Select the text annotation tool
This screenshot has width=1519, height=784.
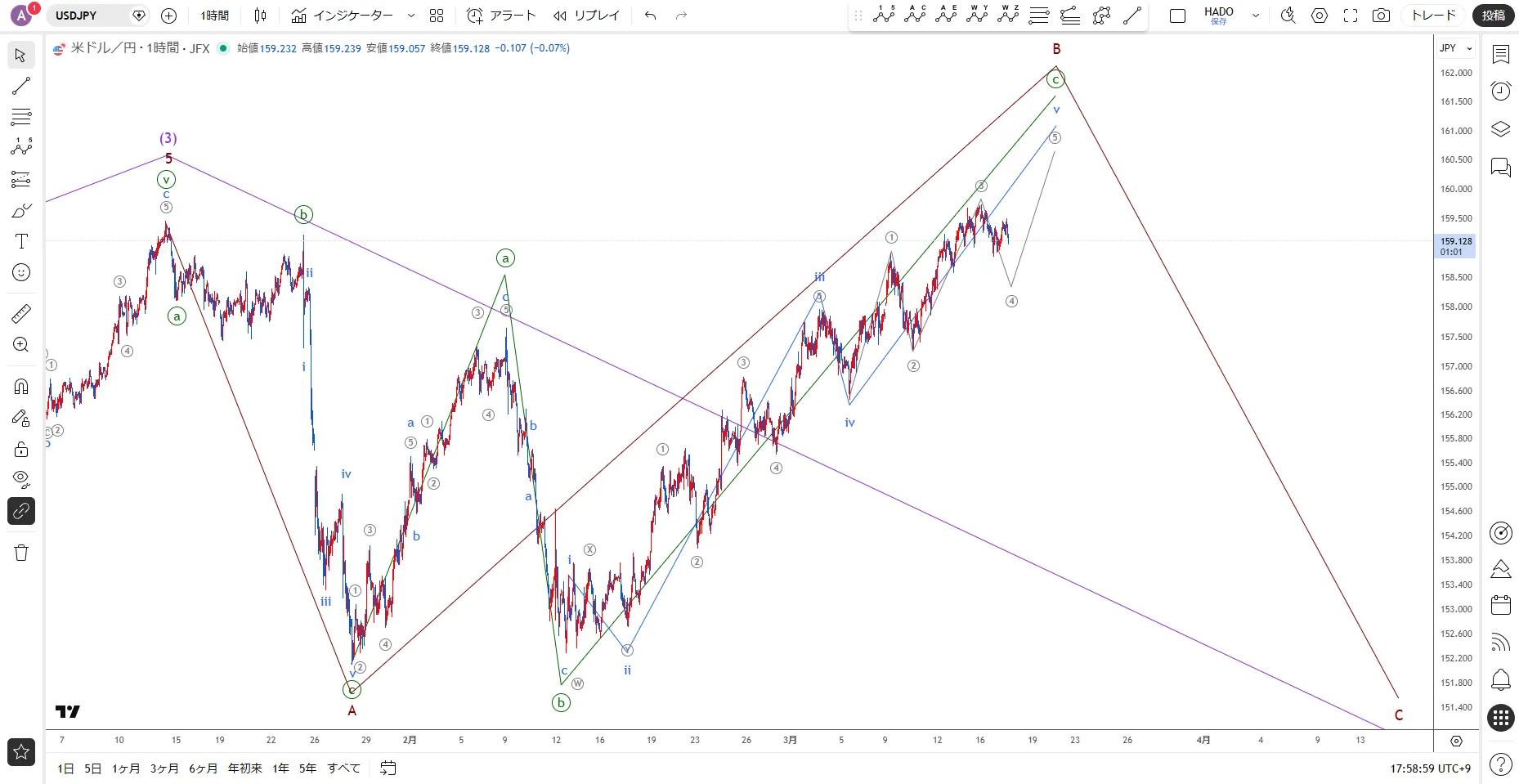coord(21,241)
